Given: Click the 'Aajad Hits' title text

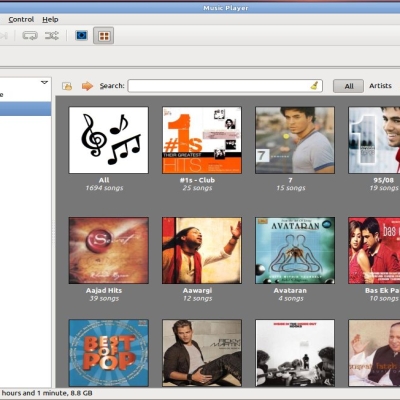Looking at the screenshot, I should click(104, 290).
